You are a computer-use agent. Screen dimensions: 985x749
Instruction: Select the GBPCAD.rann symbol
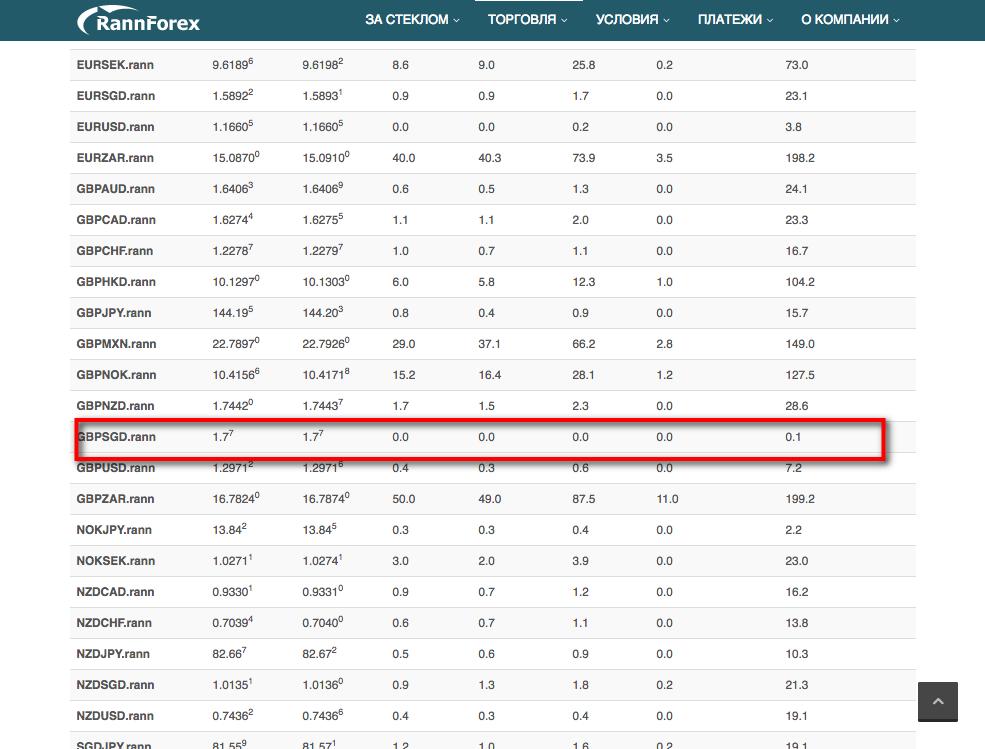click(116, 220)
